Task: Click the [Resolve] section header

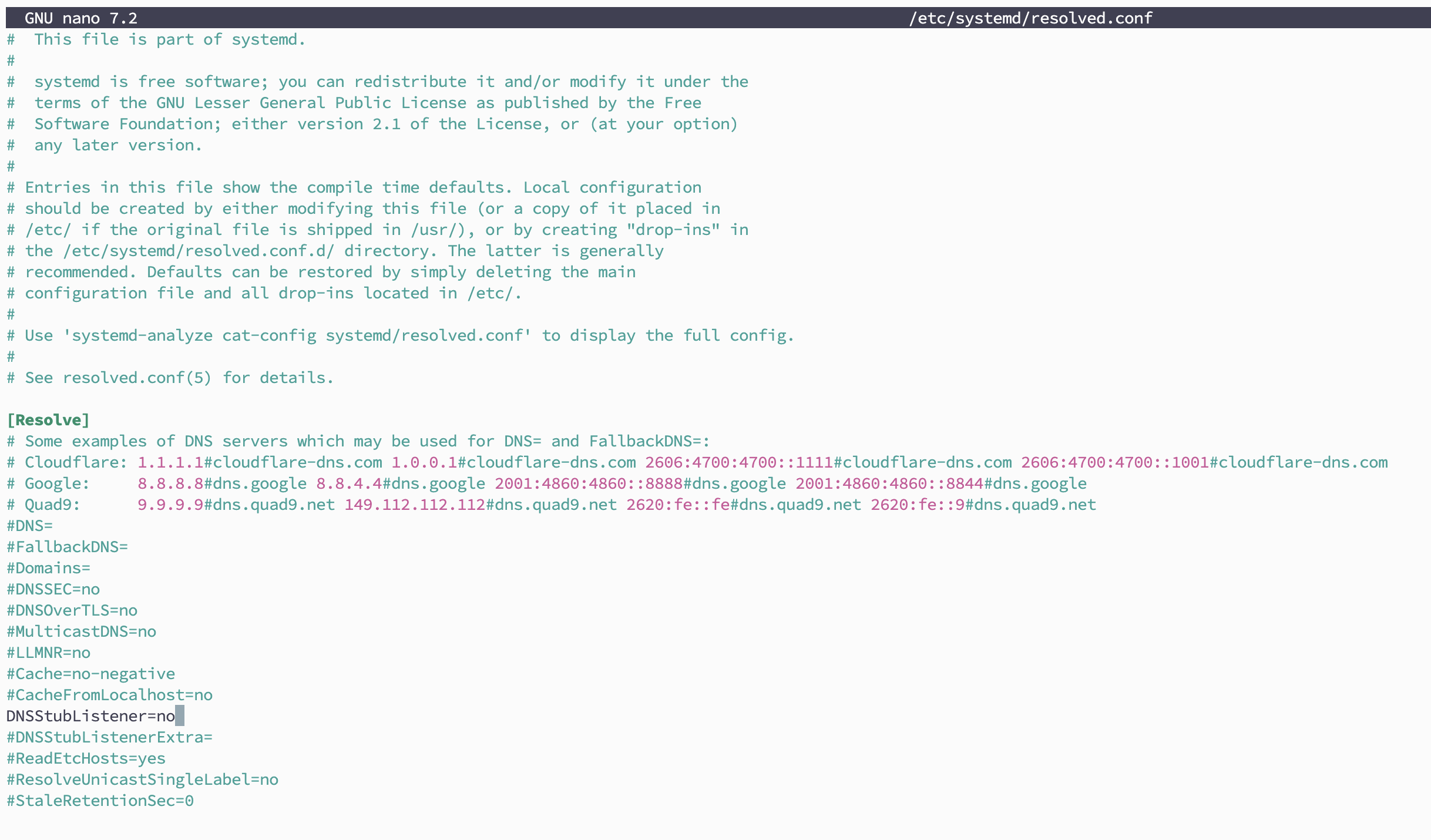Action: (48, 420)
